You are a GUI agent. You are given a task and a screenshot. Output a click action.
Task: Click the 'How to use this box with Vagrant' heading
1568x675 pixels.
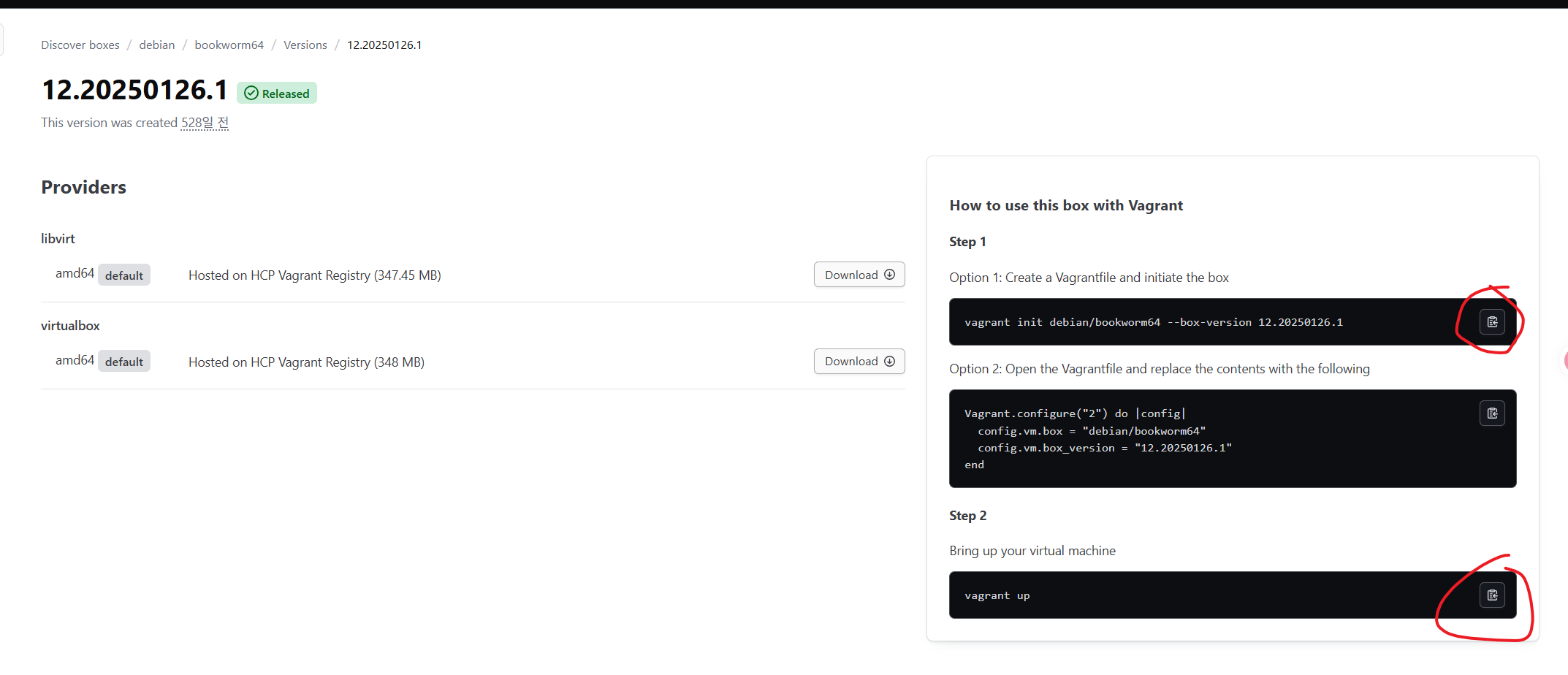tap(1066, 206)
